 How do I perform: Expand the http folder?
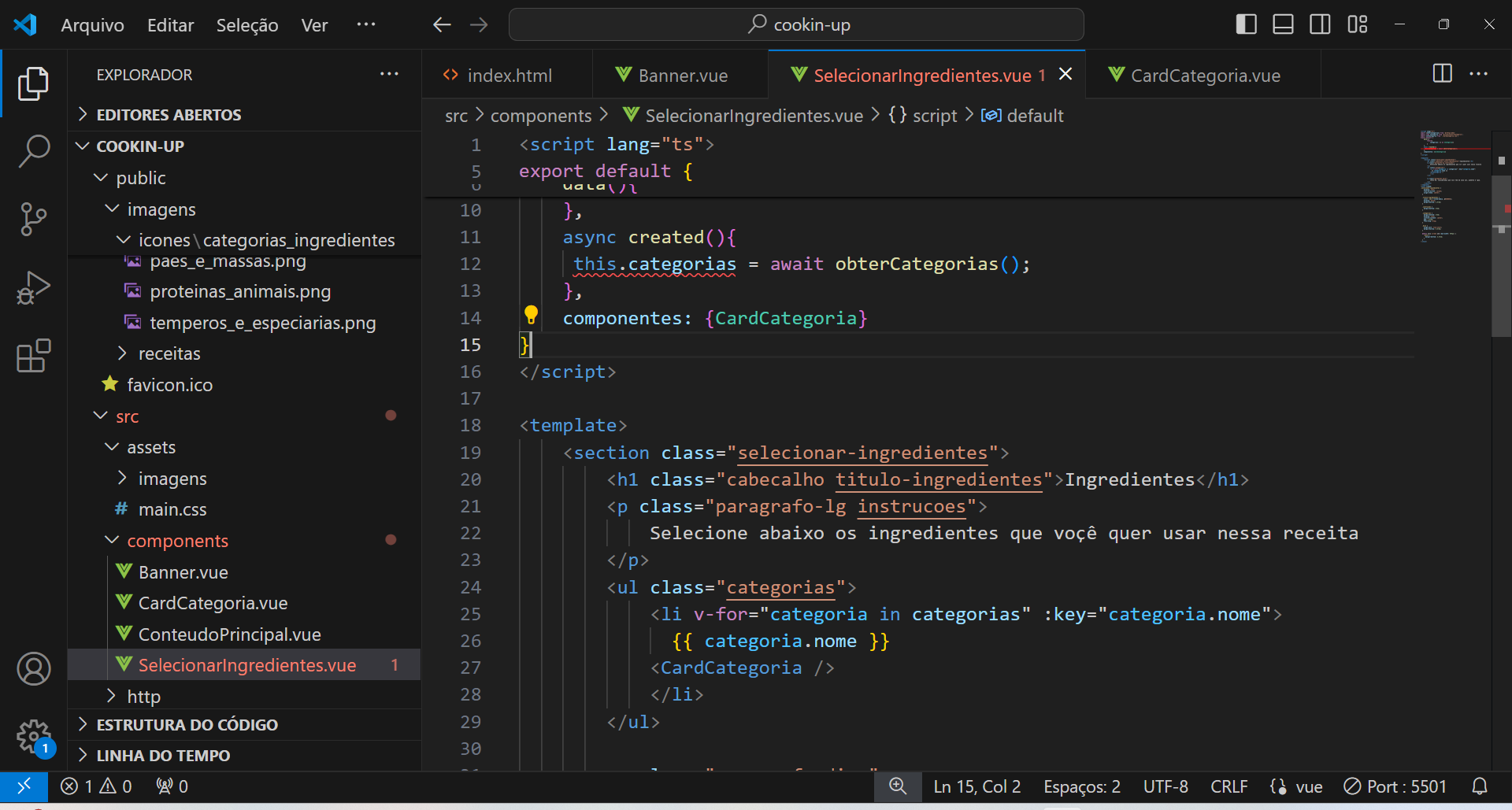(244, 697)
